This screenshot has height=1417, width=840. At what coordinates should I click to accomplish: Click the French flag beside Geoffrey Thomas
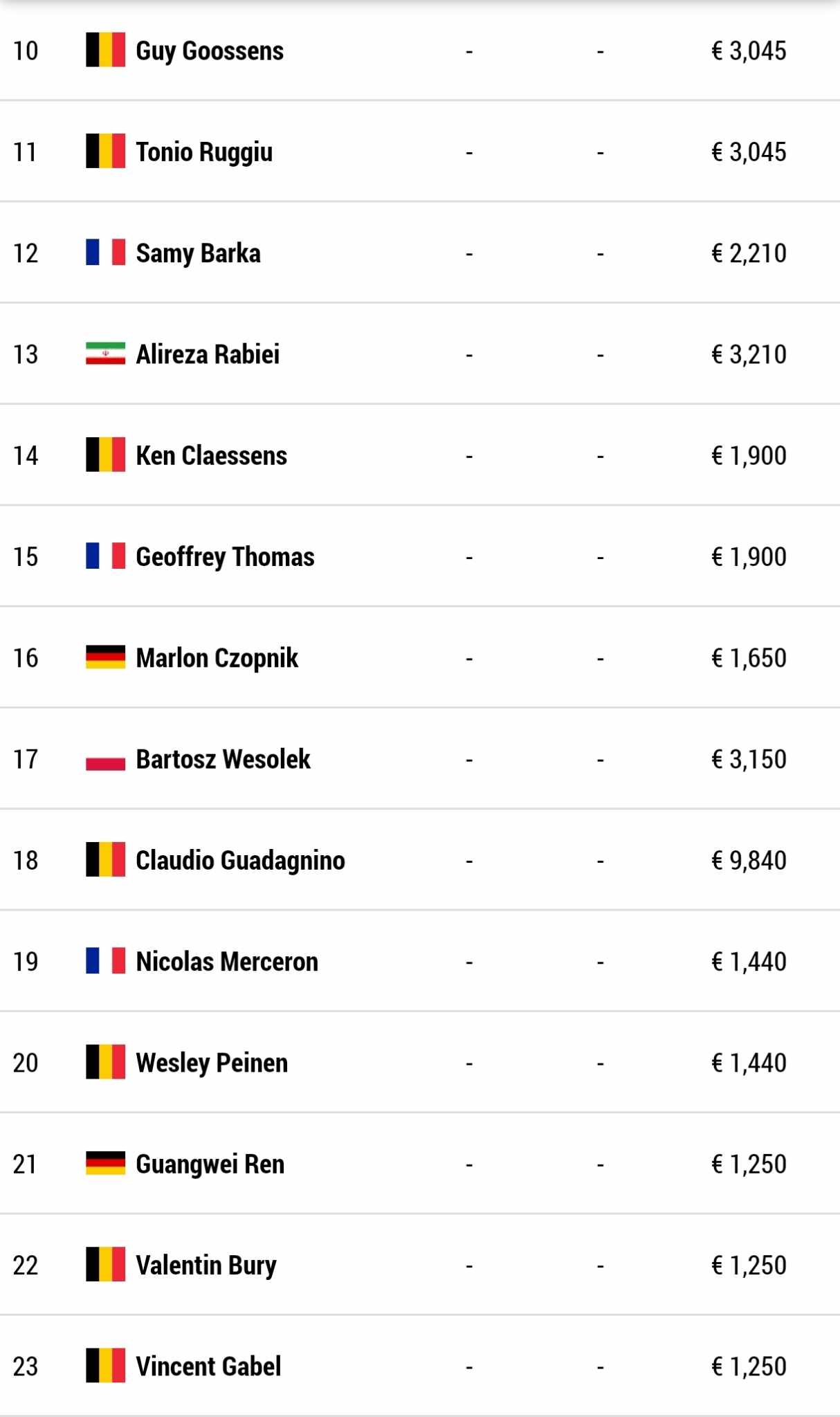tap(105, 556)
